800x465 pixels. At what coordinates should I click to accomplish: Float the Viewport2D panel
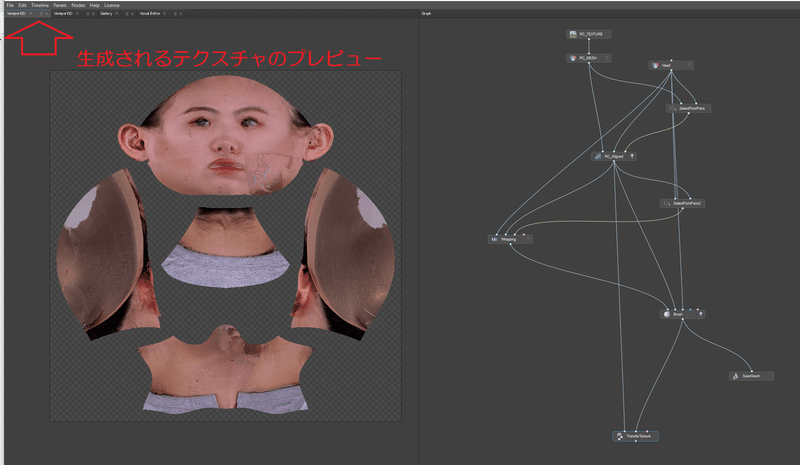point(41,14)
